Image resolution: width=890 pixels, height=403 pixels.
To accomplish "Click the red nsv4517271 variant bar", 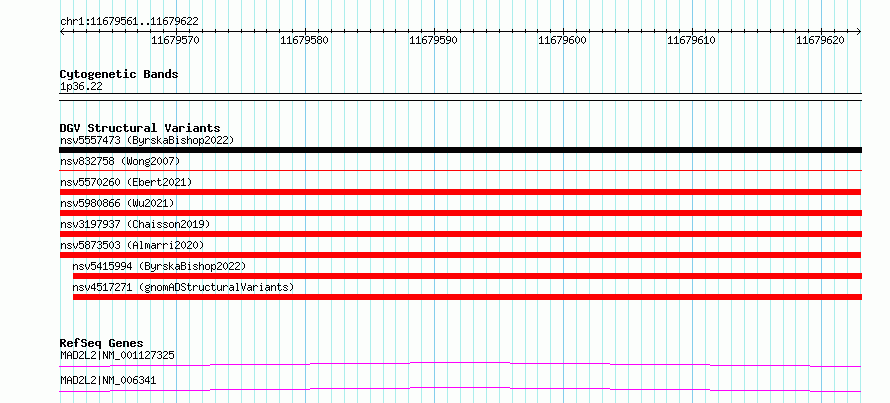I will click(467, 297).
